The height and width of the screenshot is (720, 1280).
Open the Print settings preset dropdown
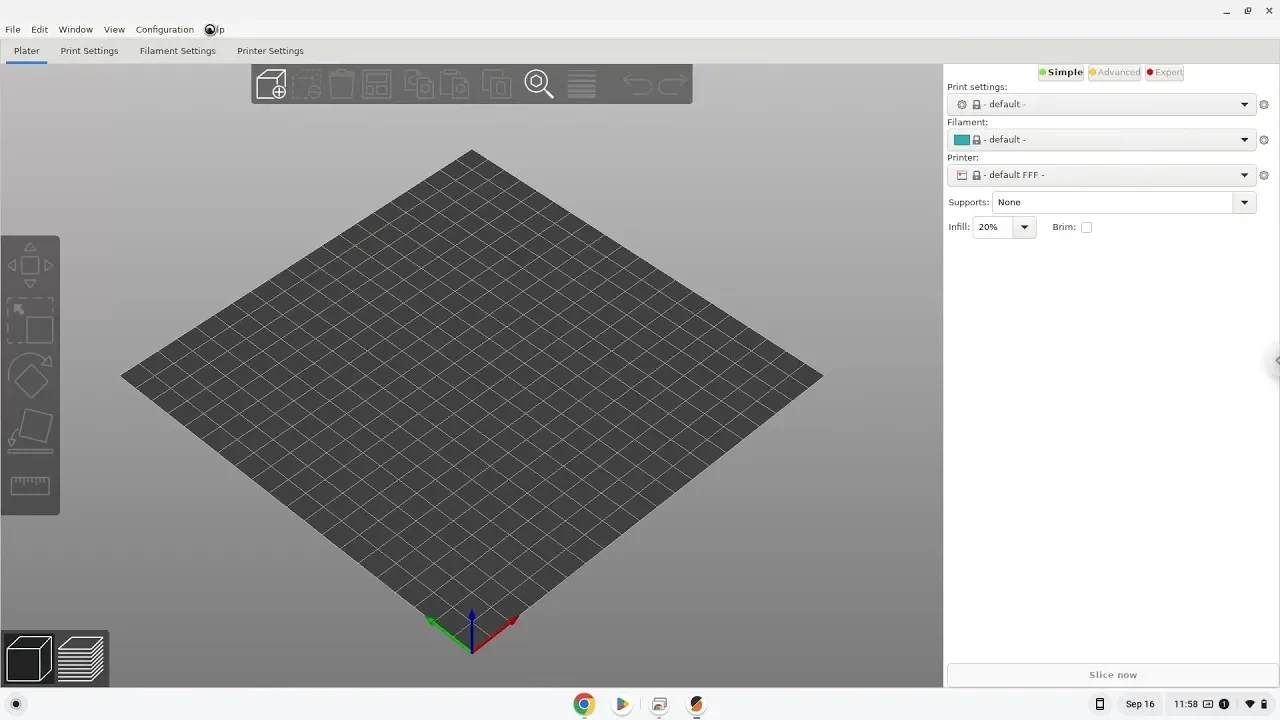(1244, 105)
